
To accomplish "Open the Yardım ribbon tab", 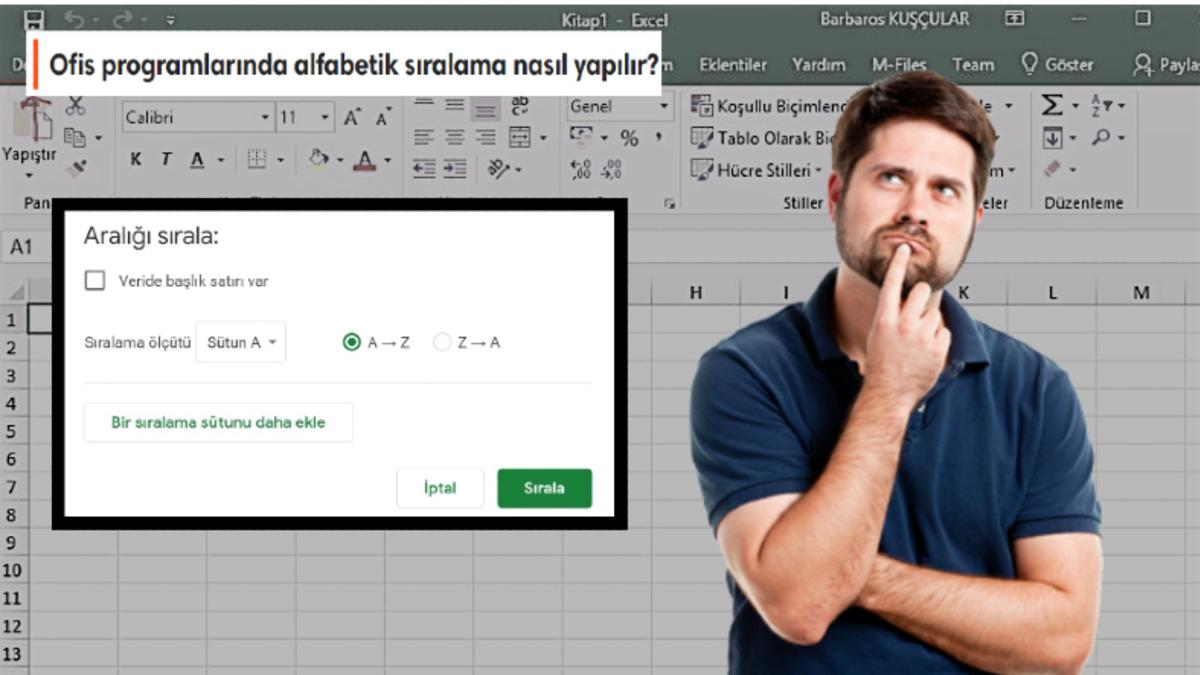I will 819,64.
